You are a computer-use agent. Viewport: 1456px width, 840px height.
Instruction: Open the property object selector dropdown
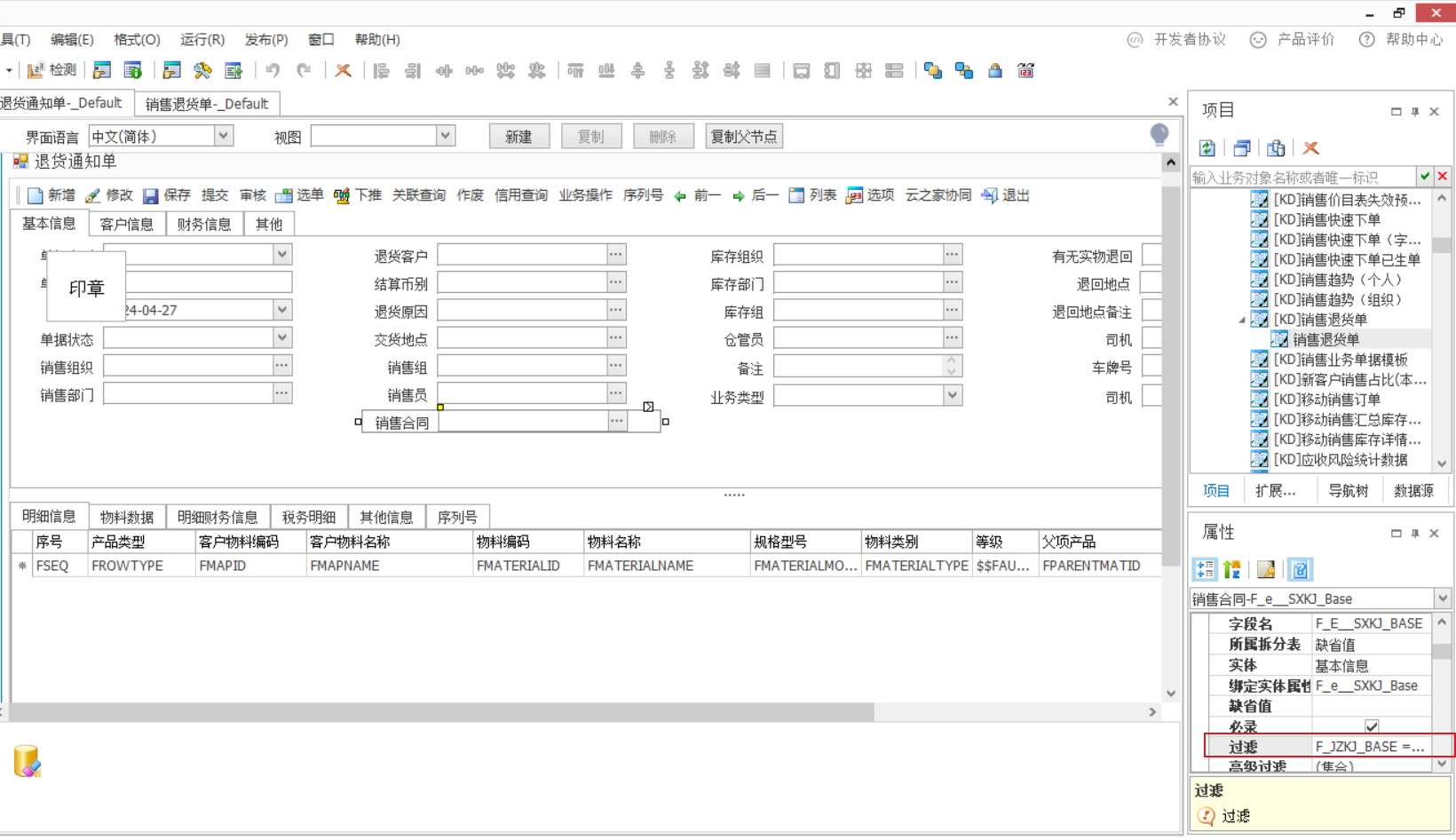[1442, 598]
